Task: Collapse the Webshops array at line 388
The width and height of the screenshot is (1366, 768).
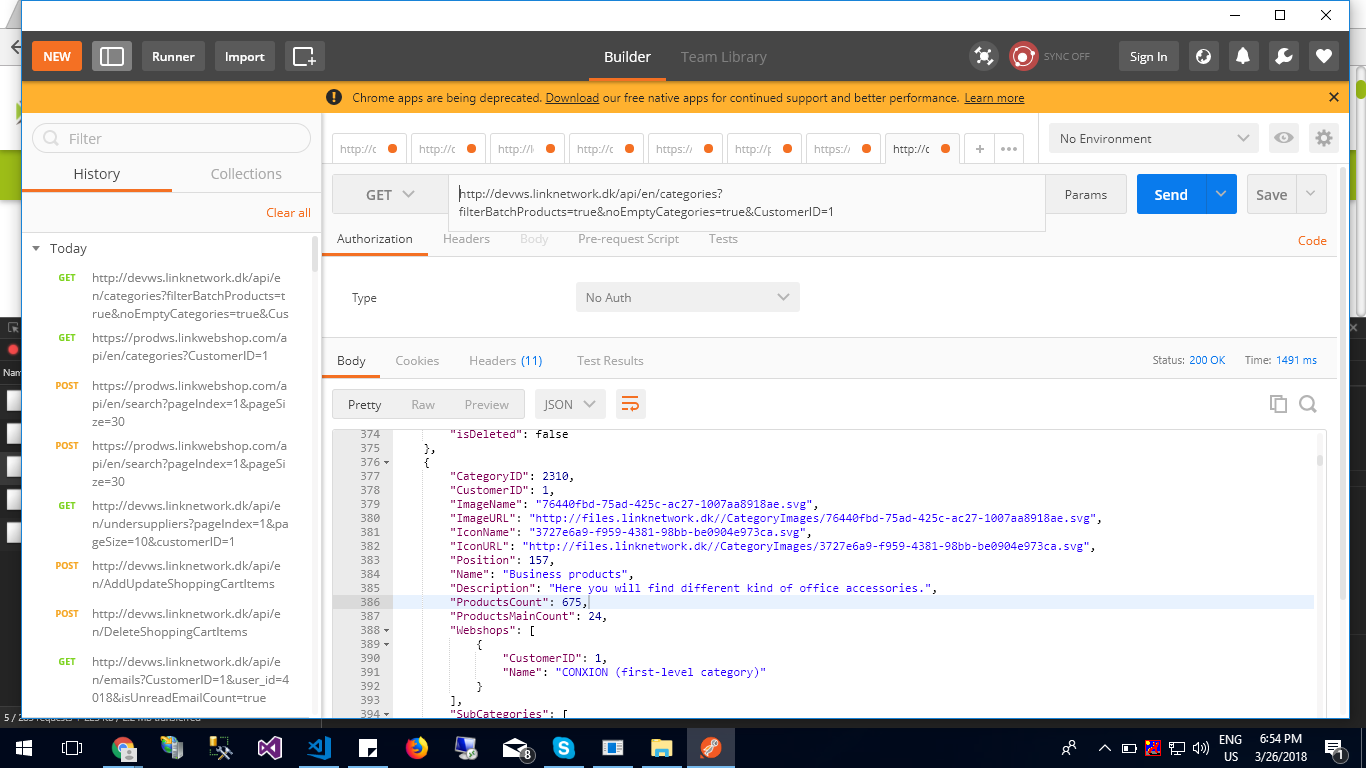Action: click(387, 631)
